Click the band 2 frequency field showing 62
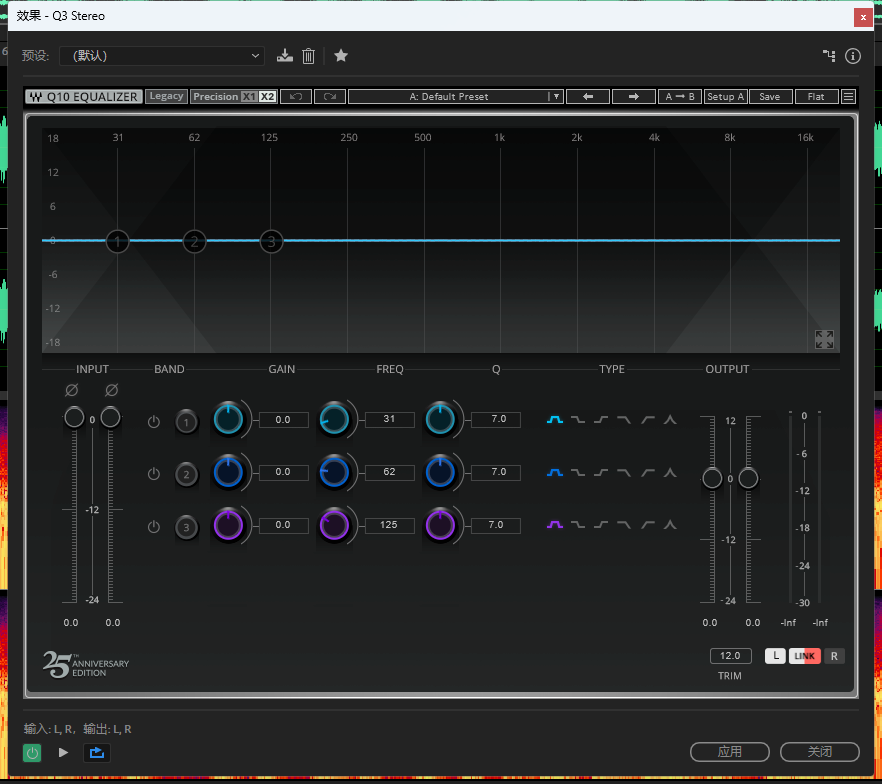 389,472
